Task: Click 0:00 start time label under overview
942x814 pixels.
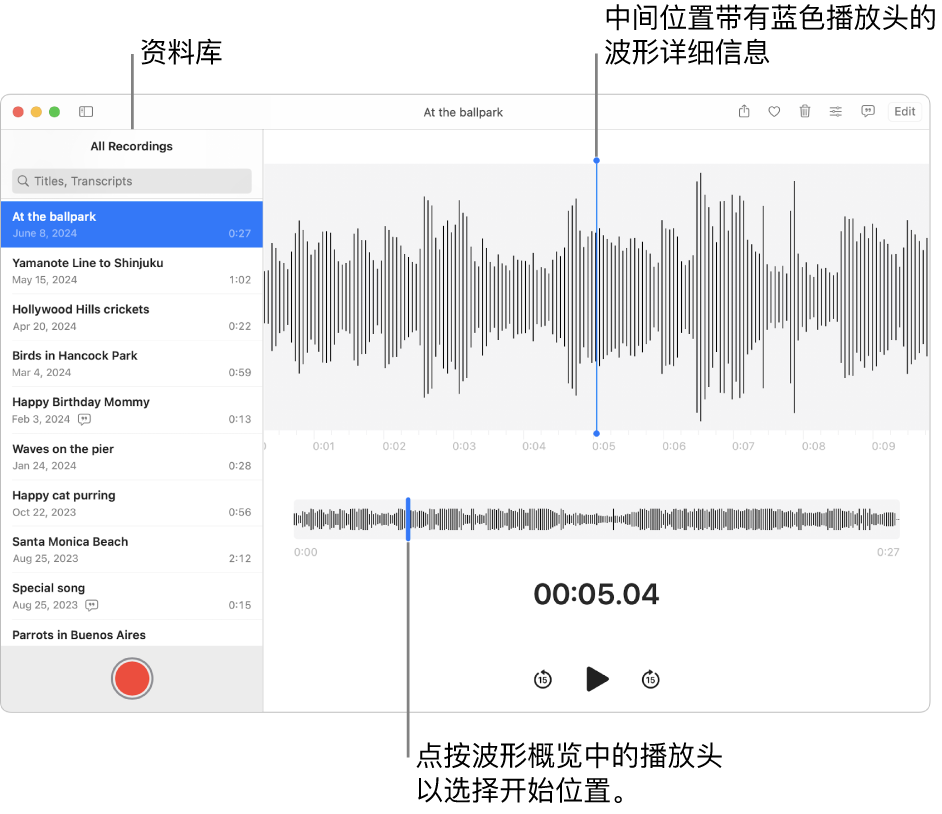Action: tap(305, 552)
